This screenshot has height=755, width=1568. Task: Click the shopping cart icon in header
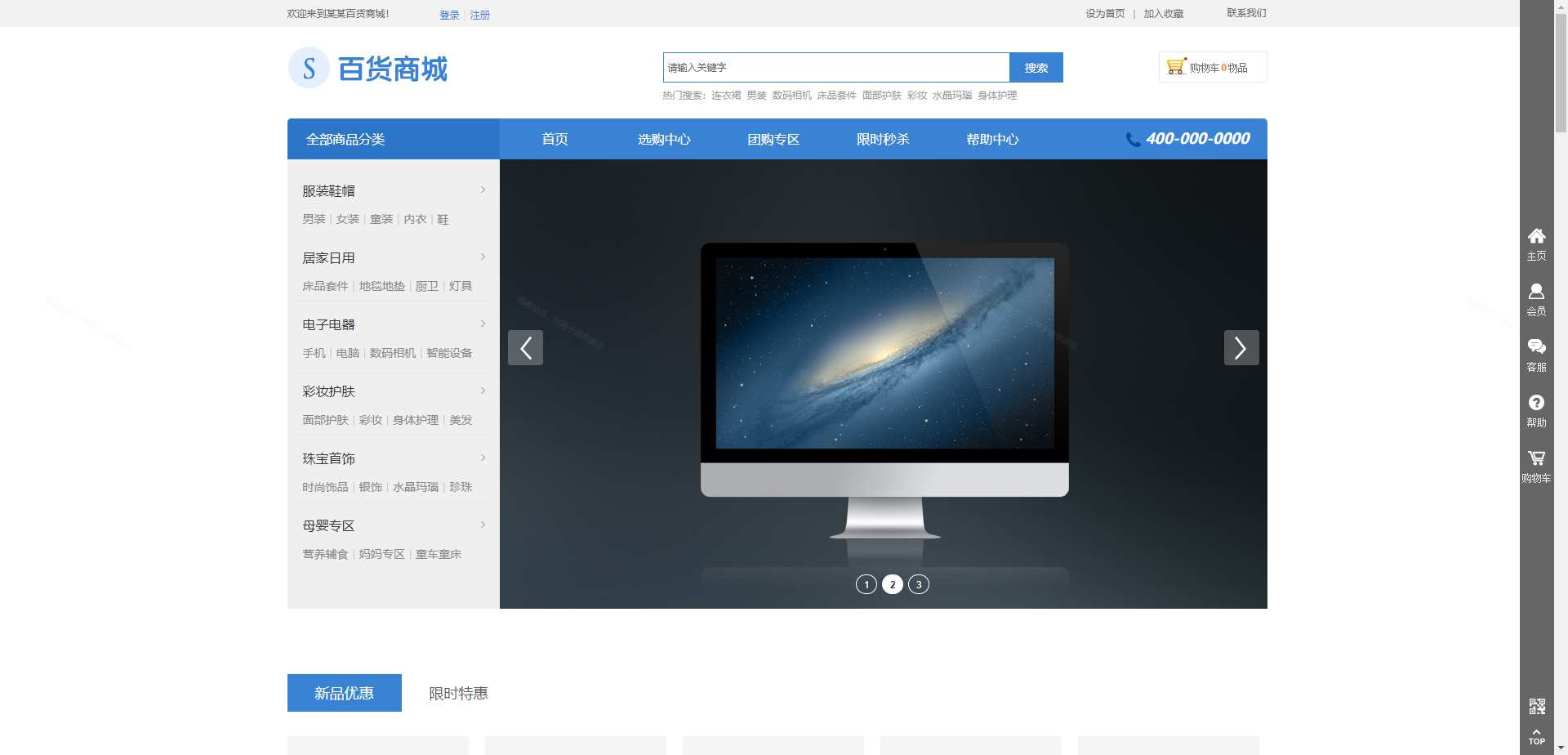(1176, 66)
